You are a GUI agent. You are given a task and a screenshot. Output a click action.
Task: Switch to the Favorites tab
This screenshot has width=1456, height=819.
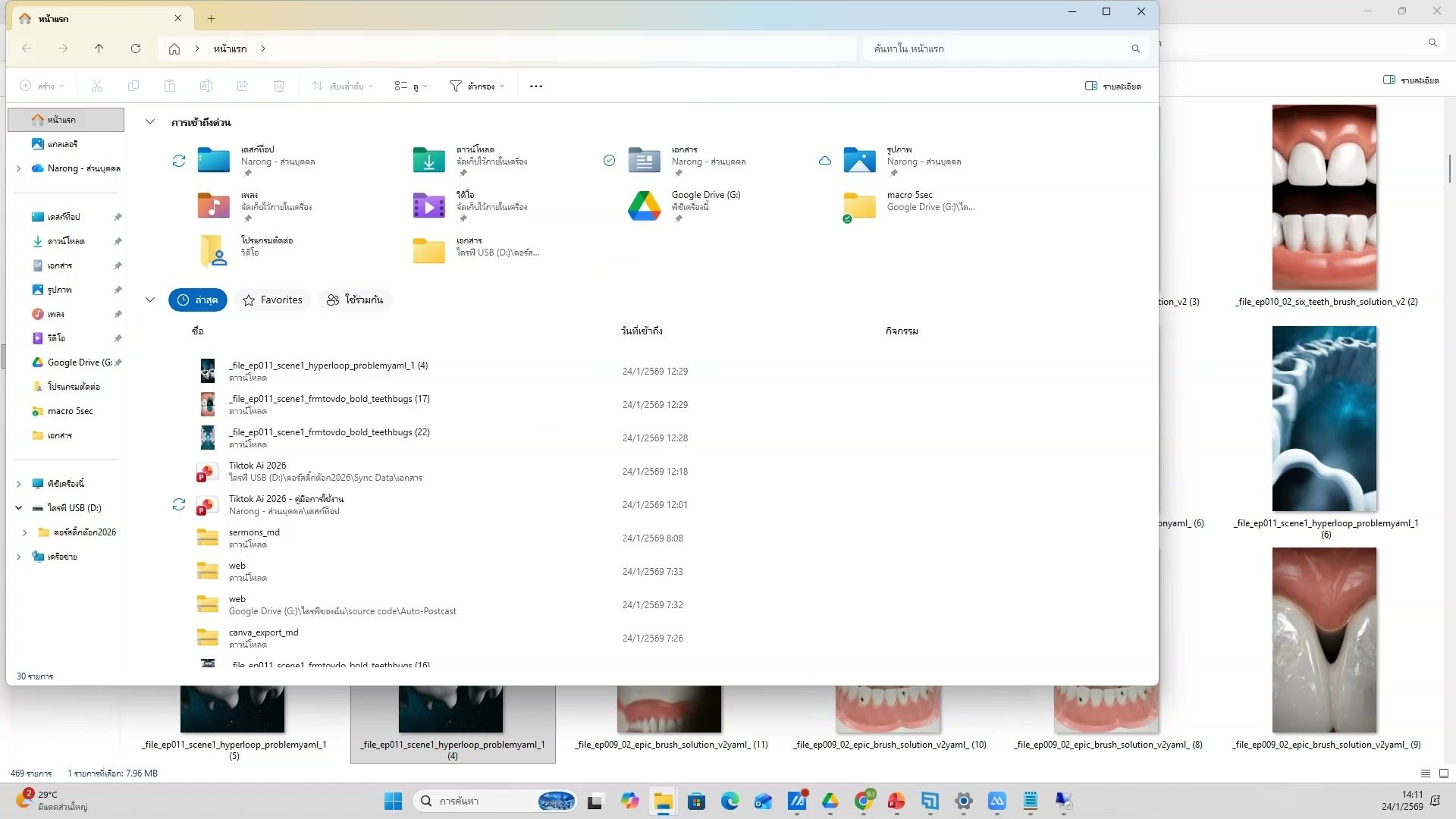(272, 300)
